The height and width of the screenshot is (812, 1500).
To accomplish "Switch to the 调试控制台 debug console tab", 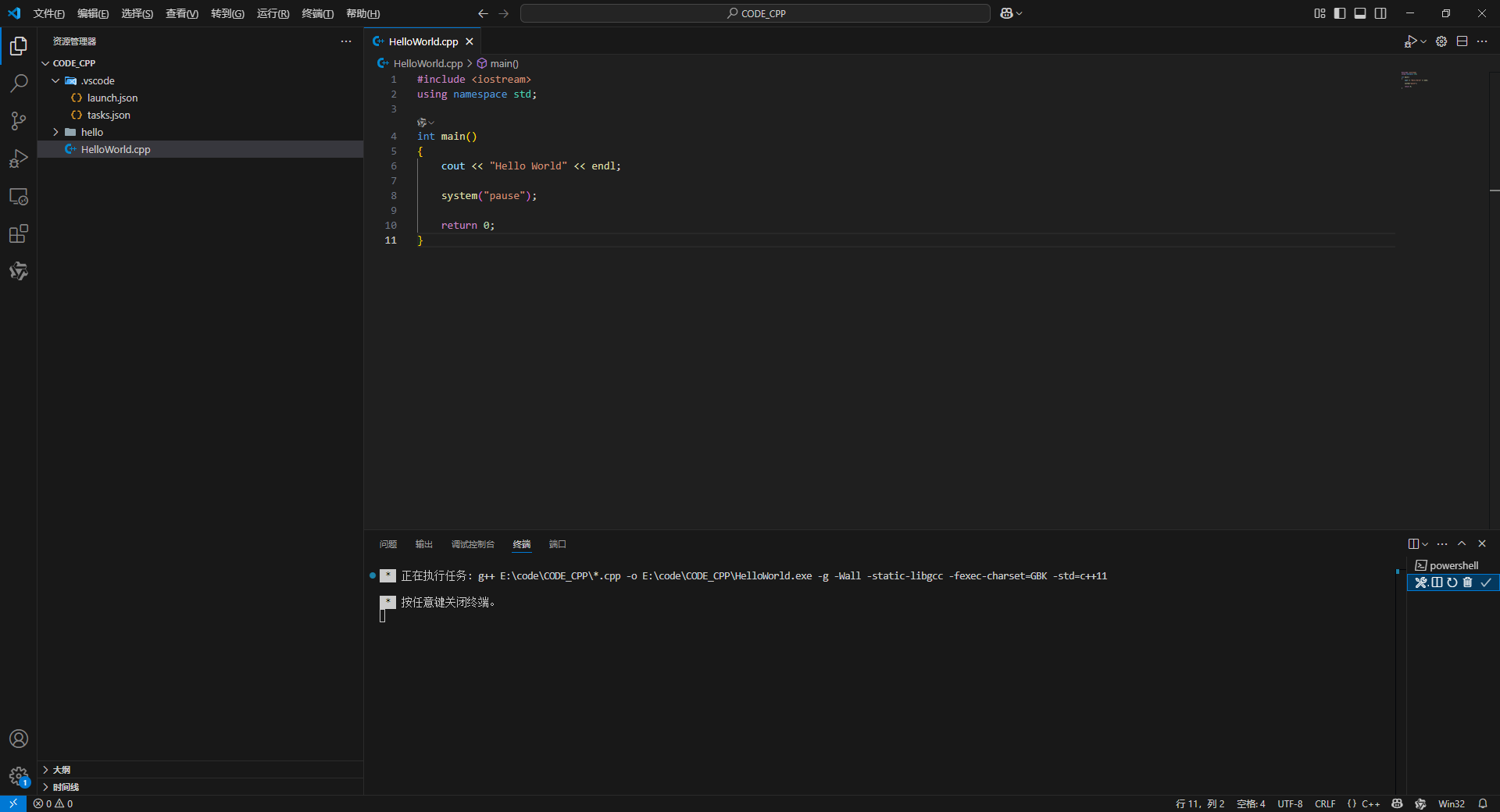I will point(473,544).
